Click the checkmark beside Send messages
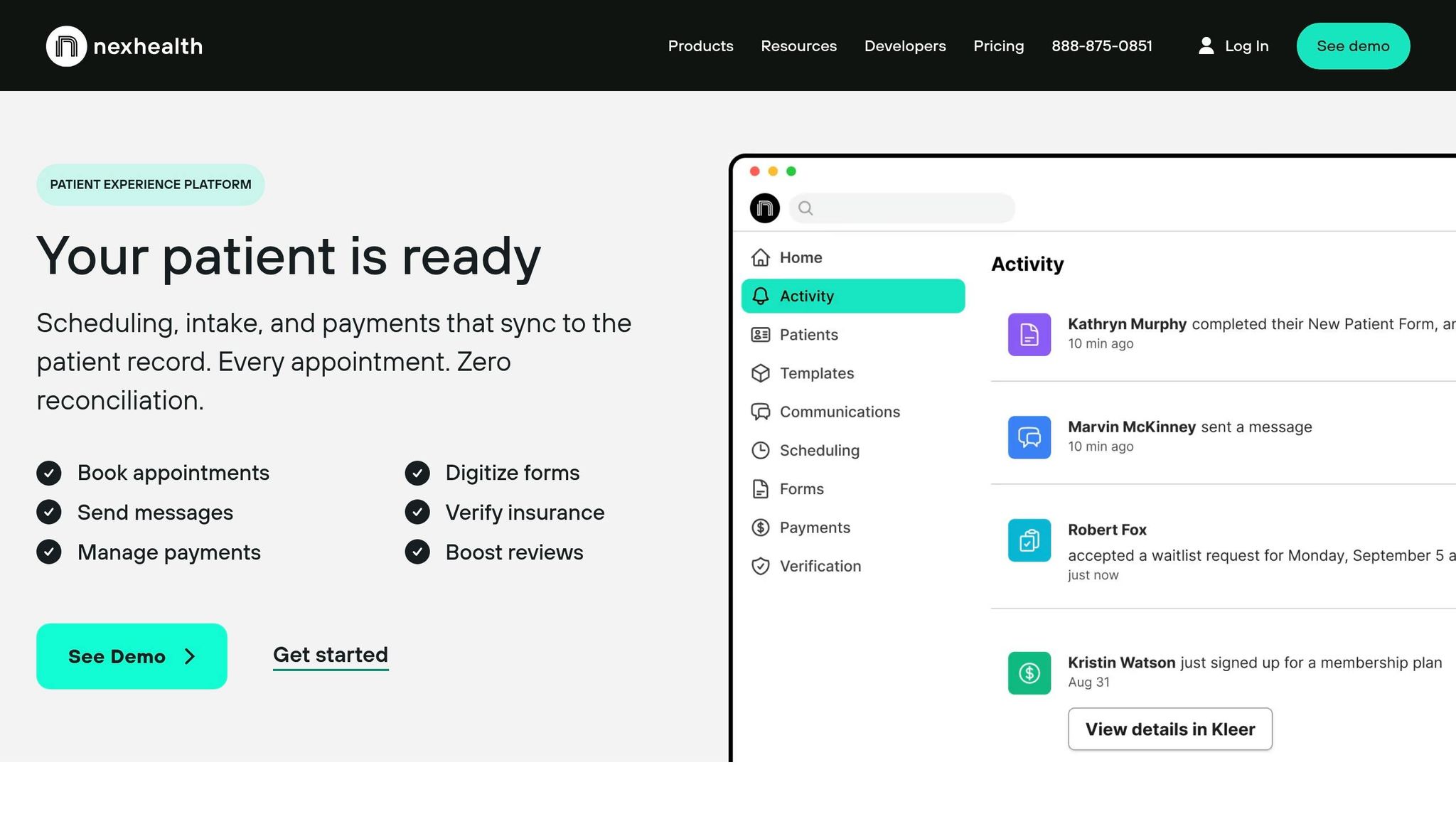Viewport: 1456px width, 819px height. pyautogui.click(x=49, y=512)
